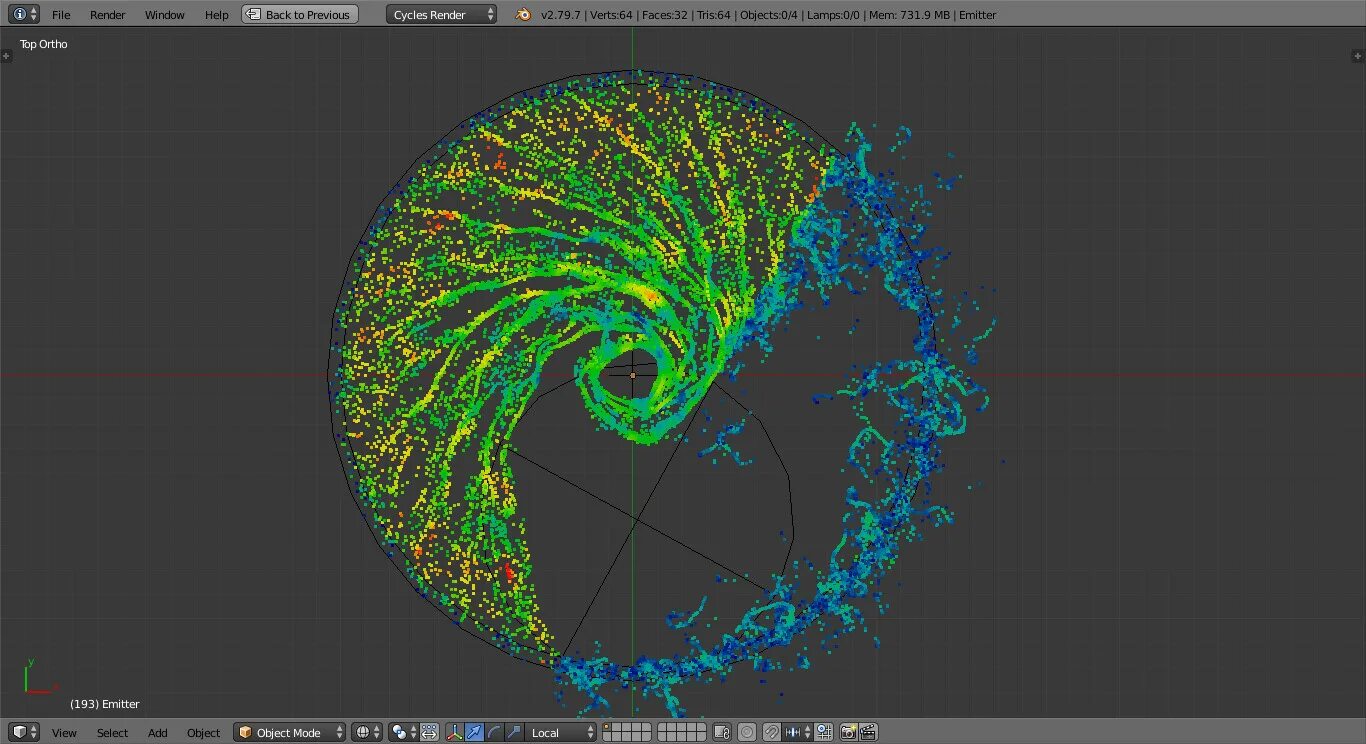Click the Mem: 731.9 MB statistic
1366x744 pixels.
[x=913, y=15]
